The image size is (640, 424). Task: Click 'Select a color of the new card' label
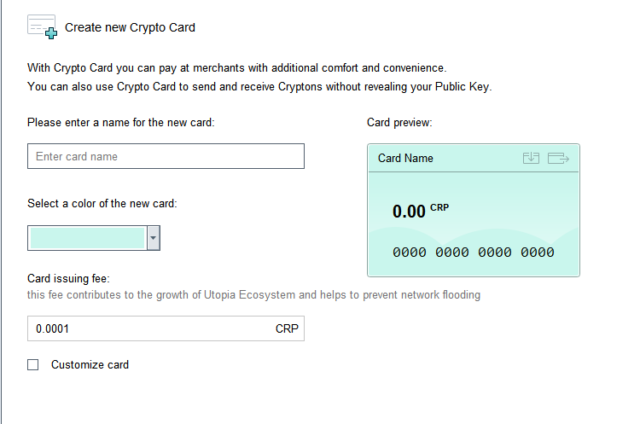coord(102,203)
